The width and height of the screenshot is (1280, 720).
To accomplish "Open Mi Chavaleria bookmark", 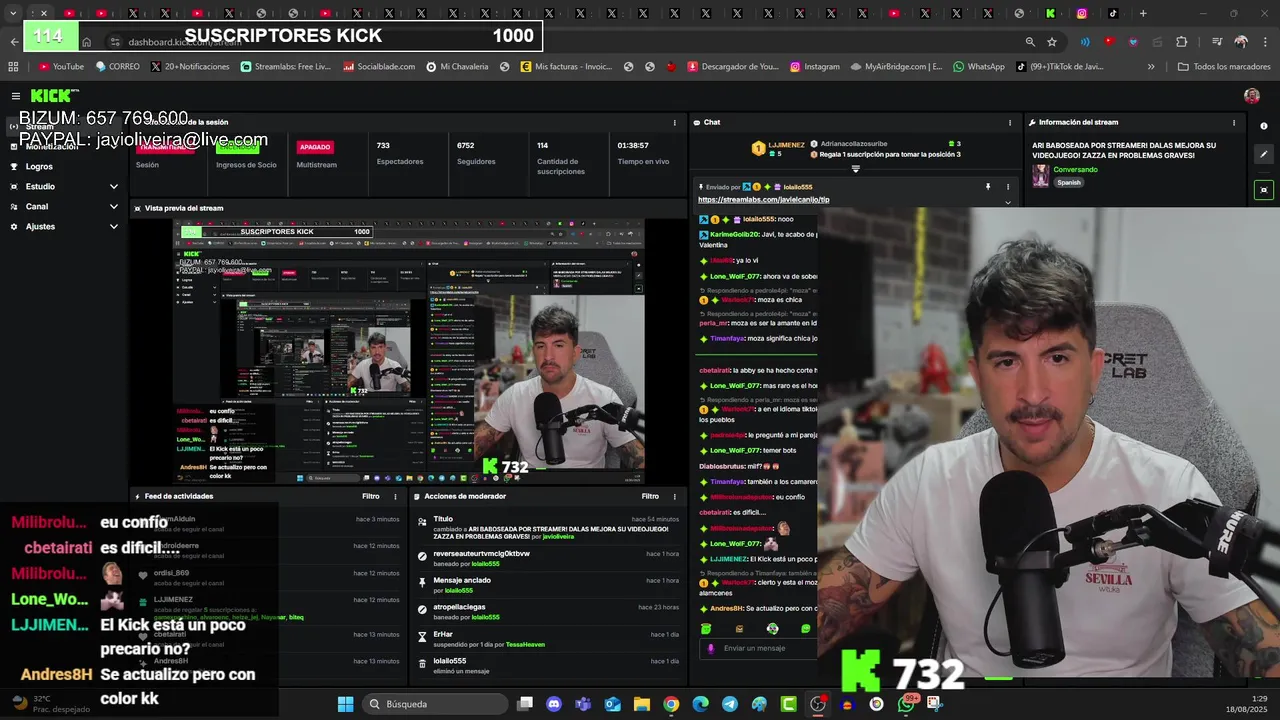I will click(x=457, y=67).
